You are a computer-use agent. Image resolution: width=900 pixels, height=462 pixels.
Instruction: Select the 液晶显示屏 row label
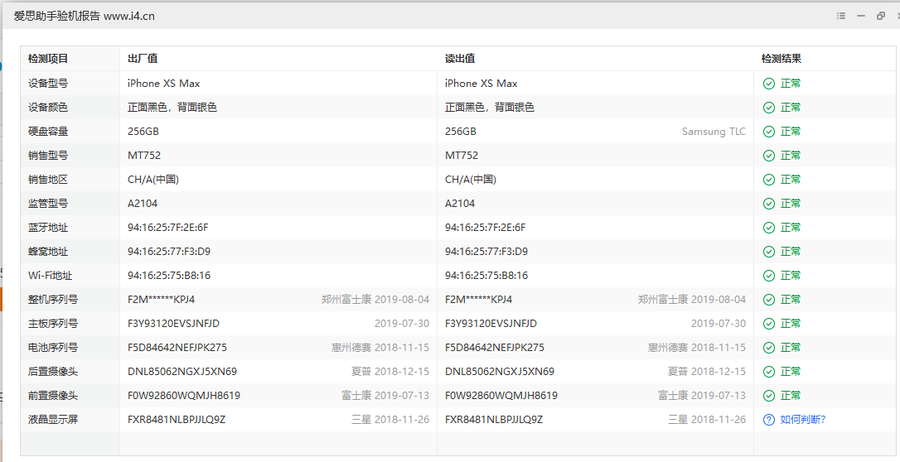pyautogui.click(x=53, y=420)
